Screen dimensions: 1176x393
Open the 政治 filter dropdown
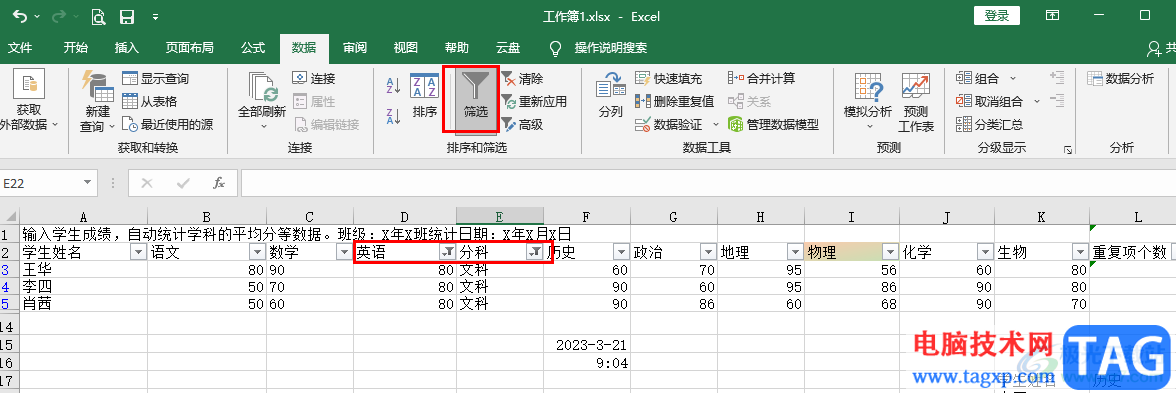click(708, 253)
